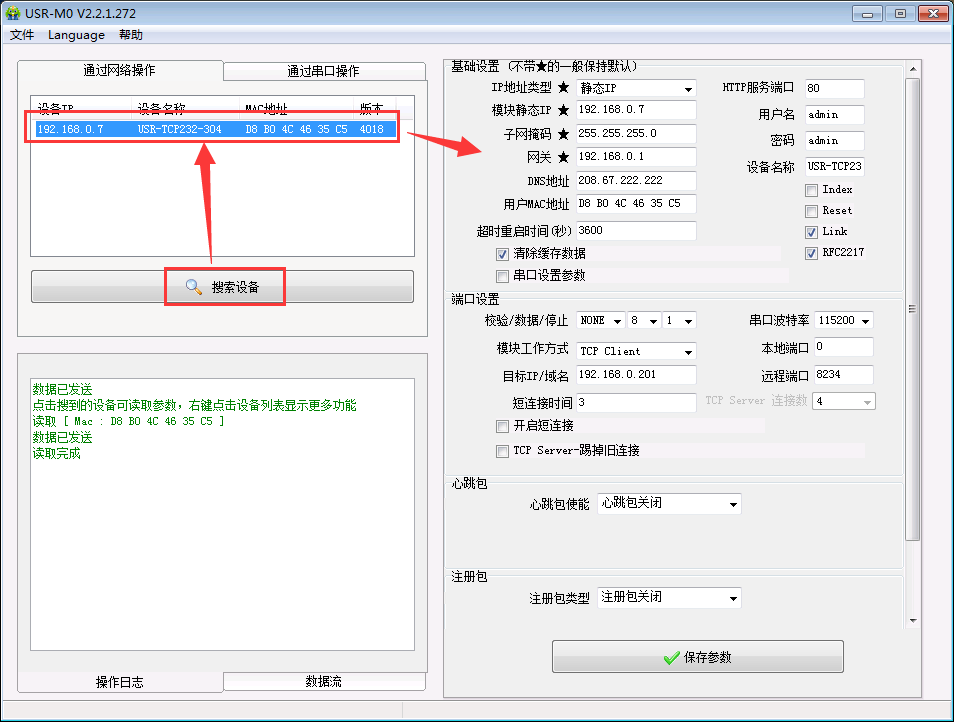Click the settings panel vertical scrollbar
The width and height of the screenshot is (954, 722).
(912, 308)
